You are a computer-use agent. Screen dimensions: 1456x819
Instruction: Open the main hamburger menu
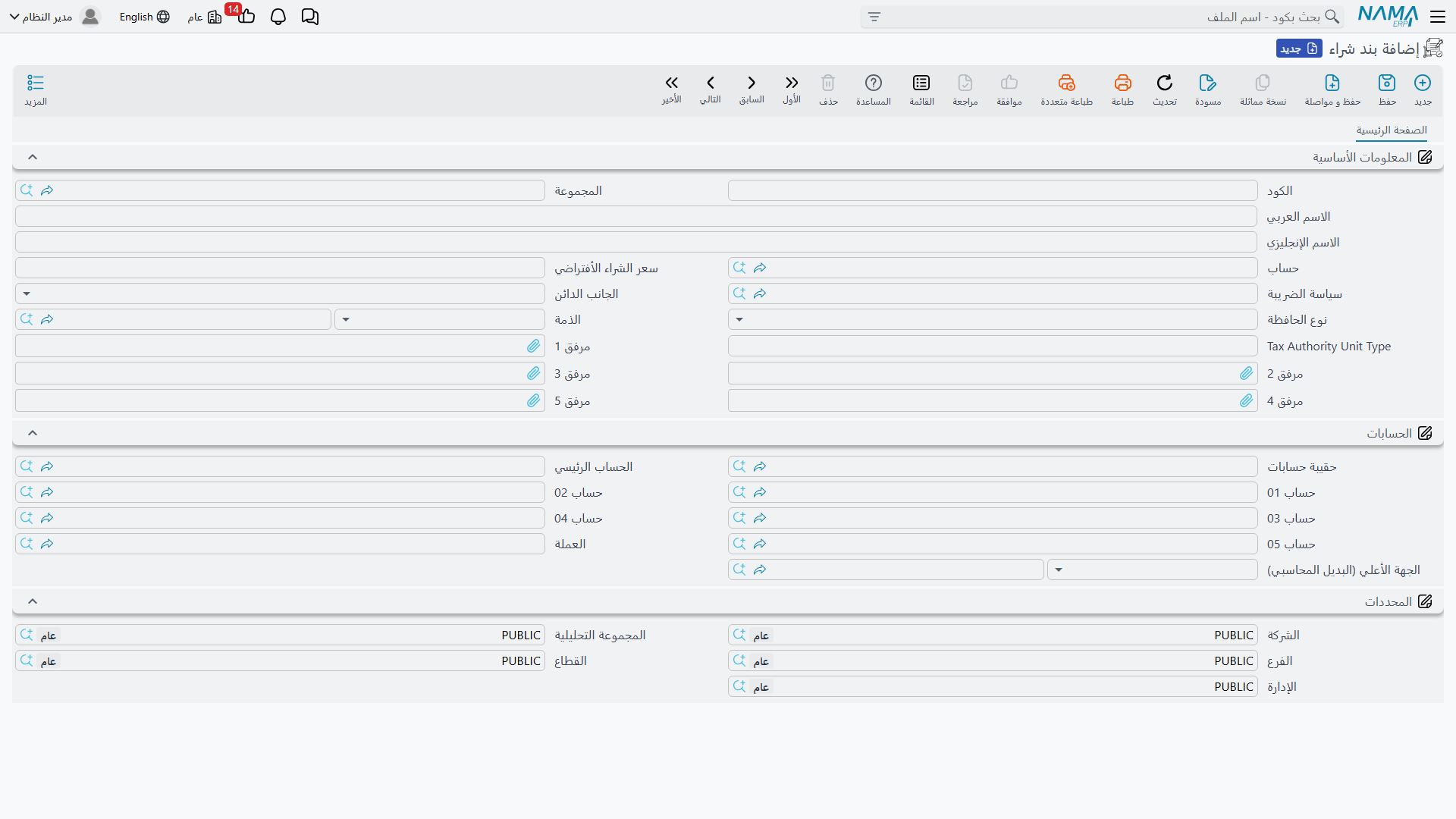click(x=1438, y=17)
